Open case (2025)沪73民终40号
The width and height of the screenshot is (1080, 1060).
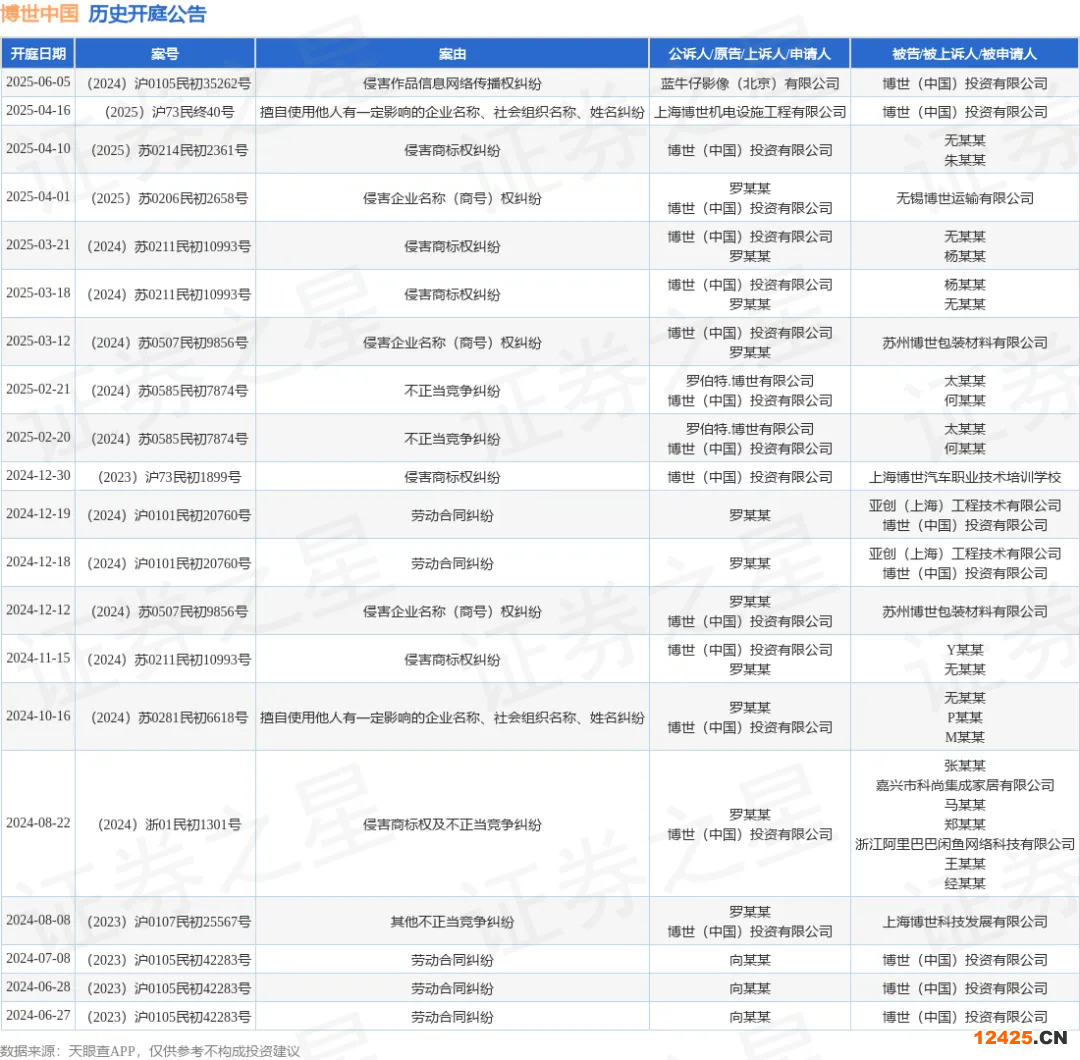tap(165, 111)
